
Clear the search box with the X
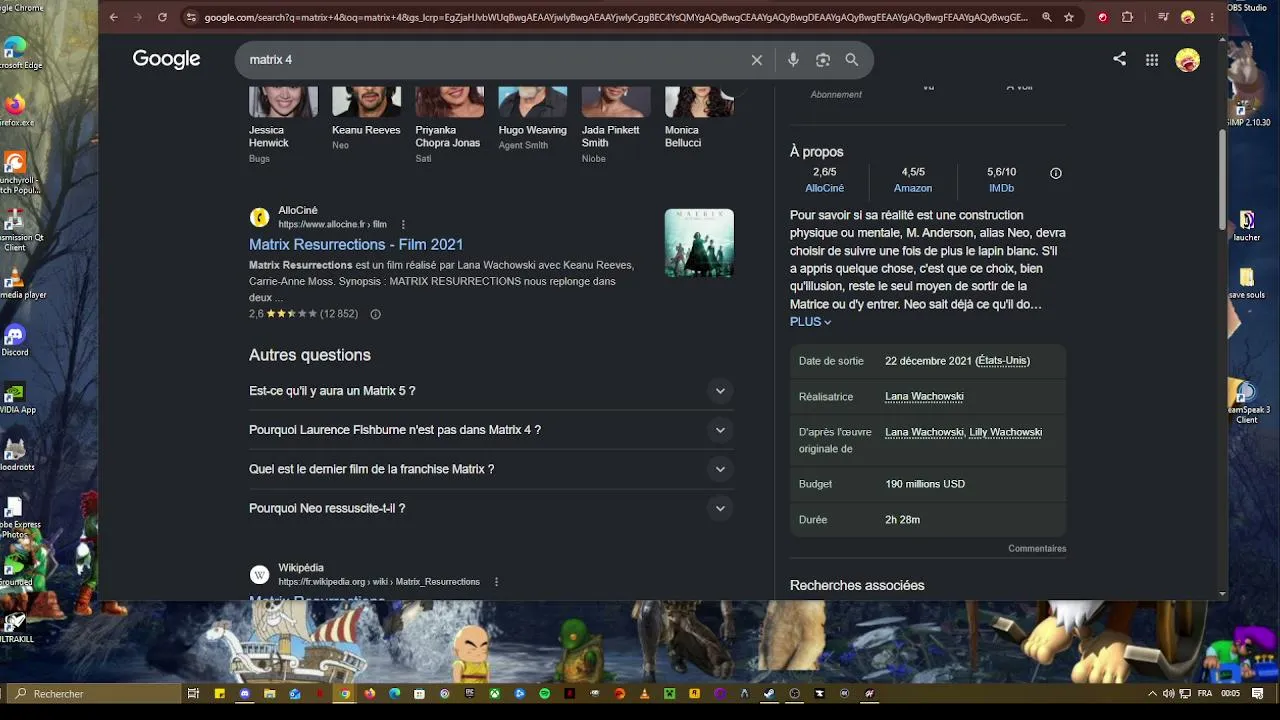coord(757,60)
